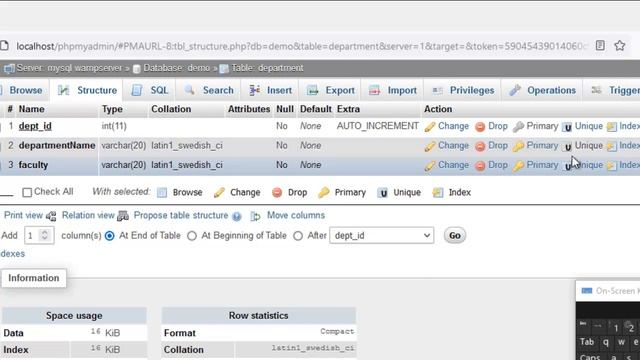Click With selected Change link
This screenshot has height=360, width=640.
click(245, 192)
